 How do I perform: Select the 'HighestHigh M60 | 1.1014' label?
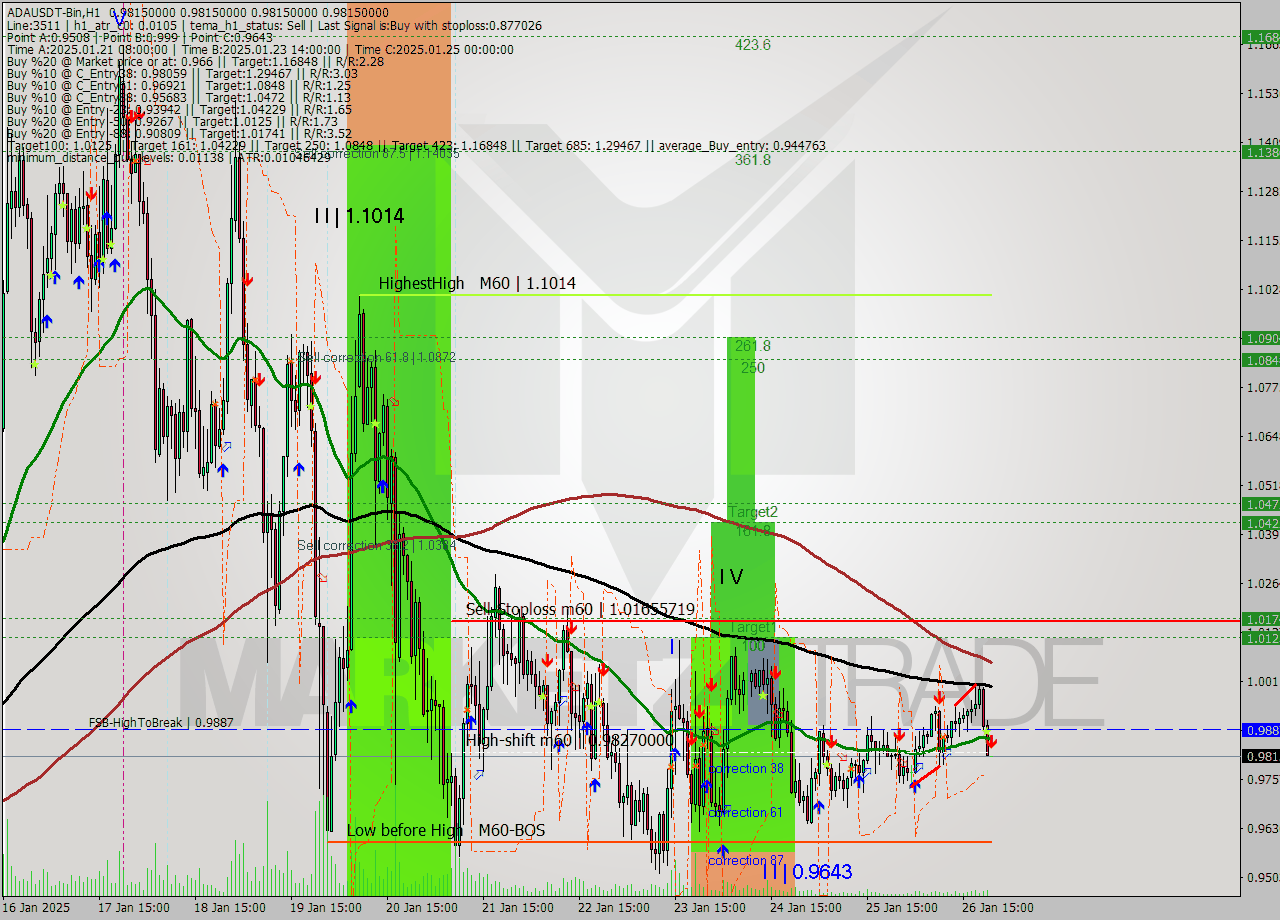(477, 284)
